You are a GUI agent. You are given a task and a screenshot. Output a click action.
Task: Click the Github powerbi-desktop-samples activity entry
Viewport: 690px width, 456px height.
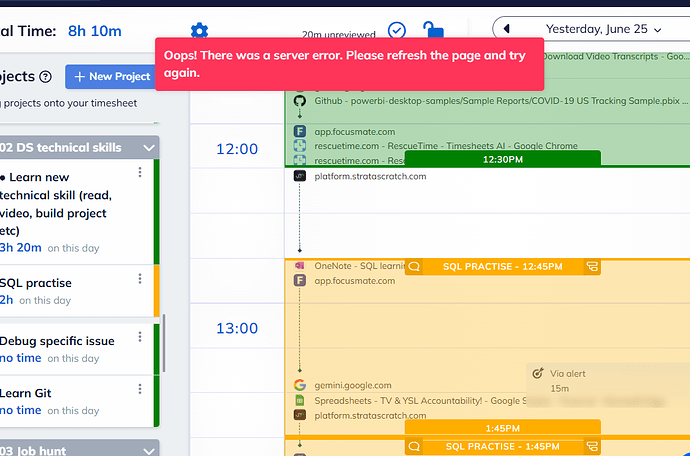[501, 101]
